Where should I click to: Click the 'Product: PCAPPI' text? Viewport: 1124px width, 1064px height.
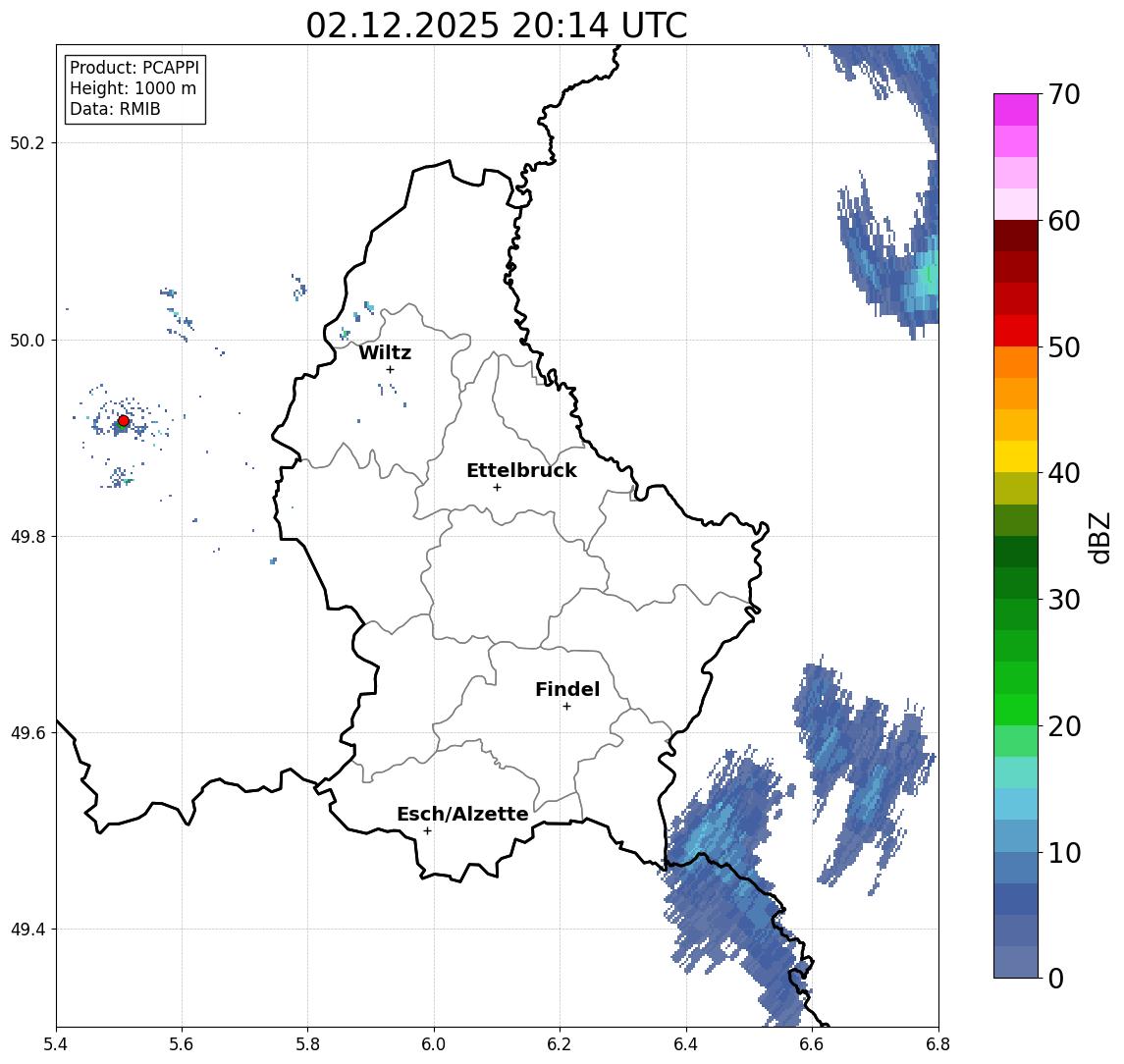[134, 68]
